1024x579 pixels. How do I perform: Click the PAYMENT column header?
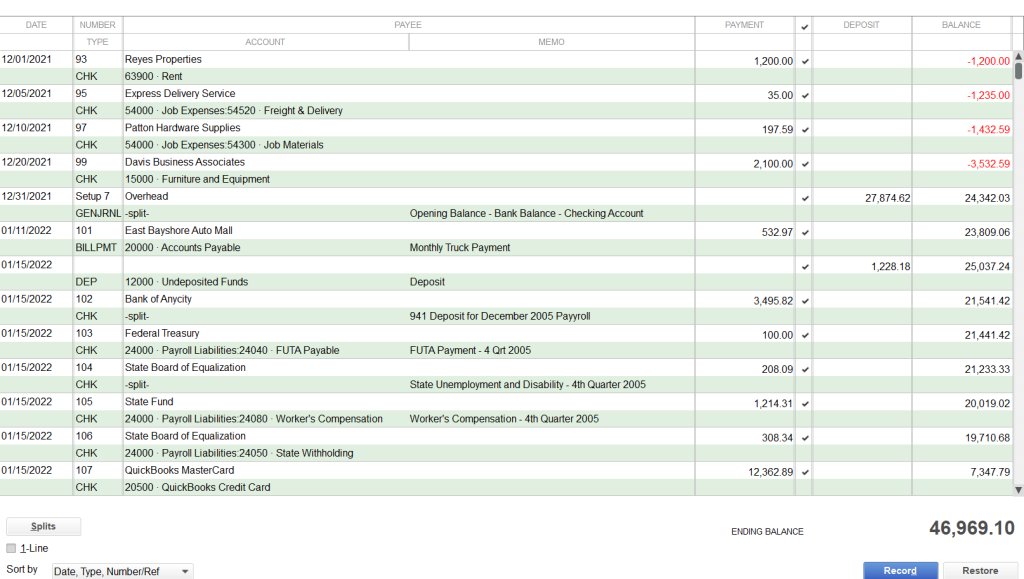click(745, 25)
